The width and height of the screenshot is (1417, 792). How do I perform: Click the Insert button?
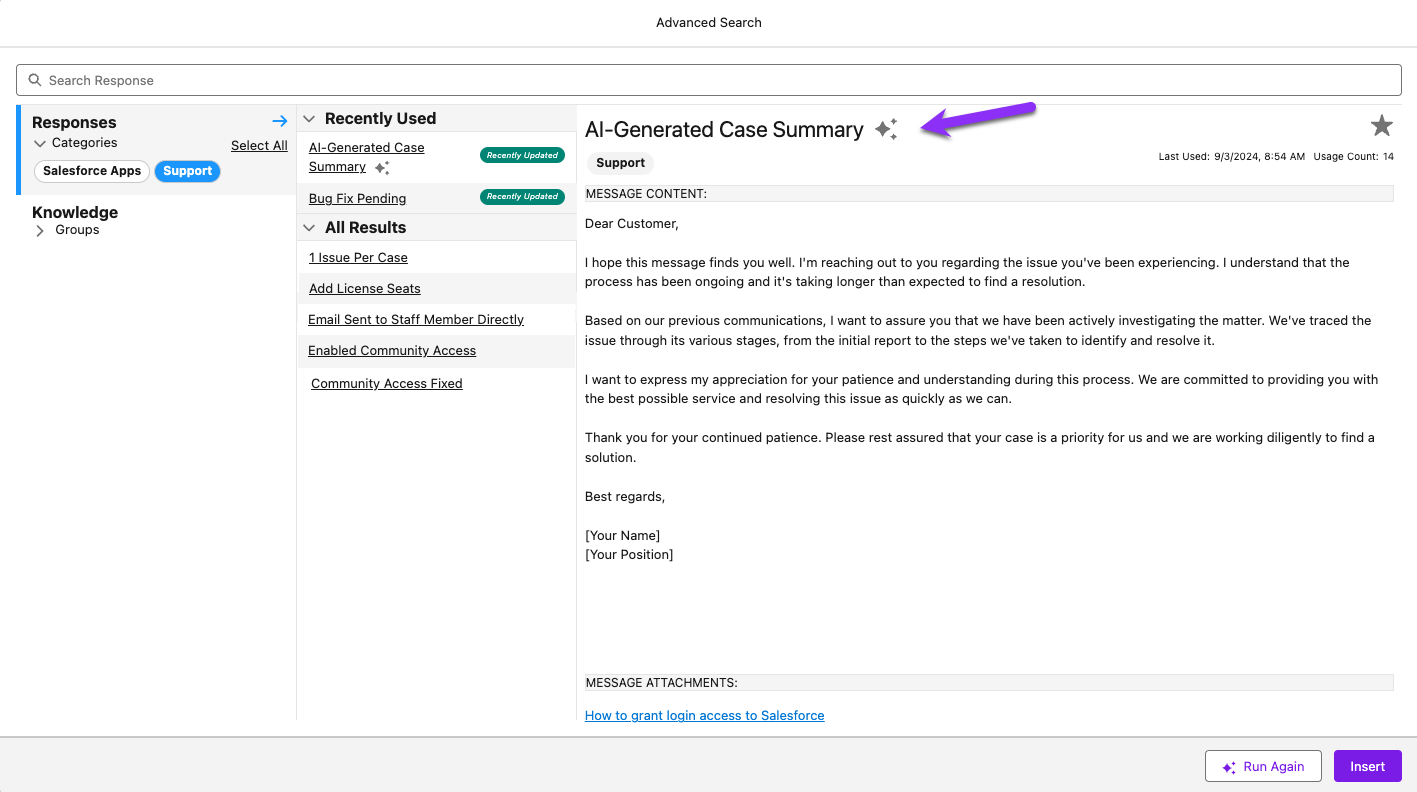pyautogui.click(x=1367, y=766)
